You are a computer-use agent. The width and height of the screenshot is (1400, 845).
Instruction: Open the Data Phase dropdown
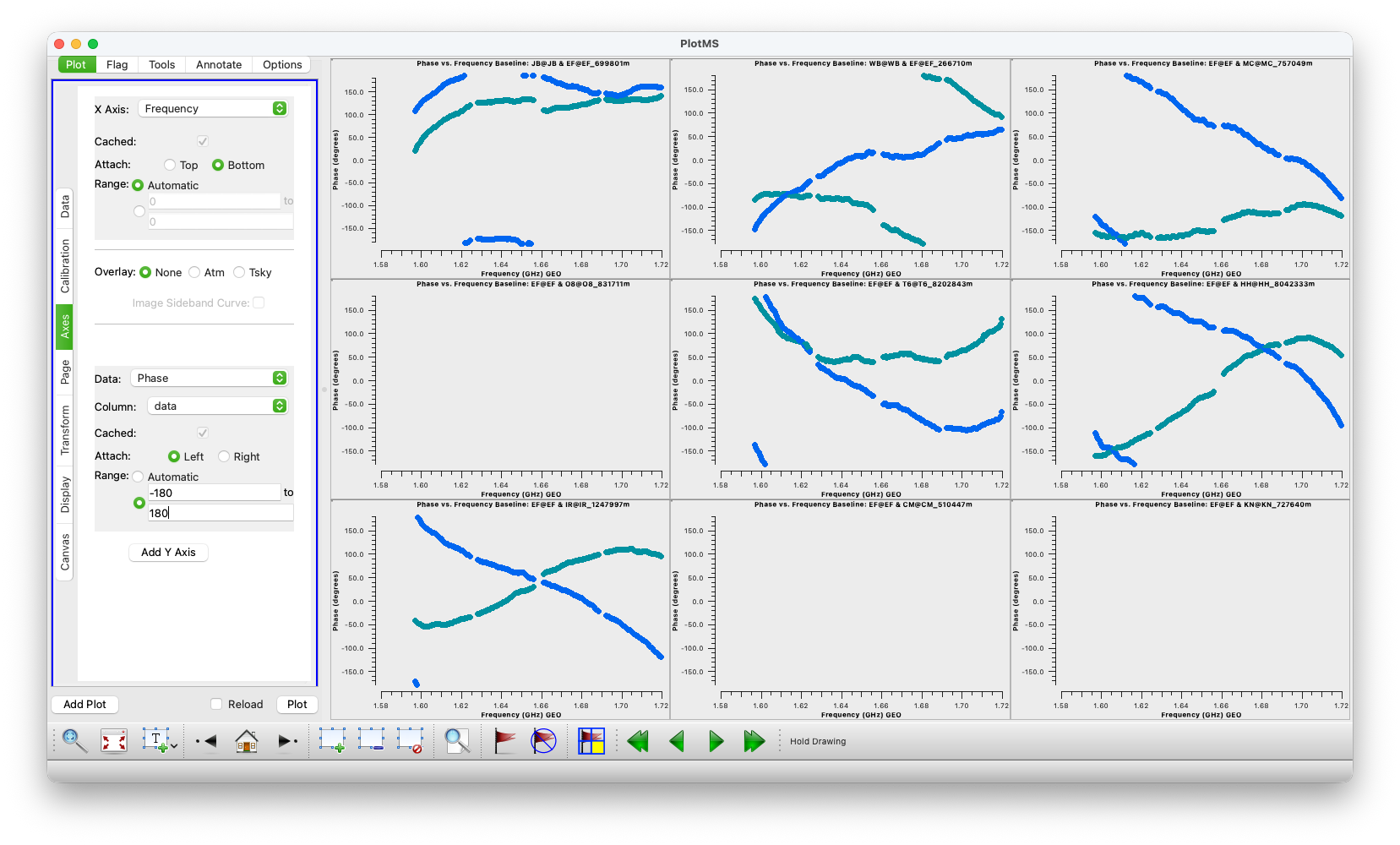(x=210, y=378)
